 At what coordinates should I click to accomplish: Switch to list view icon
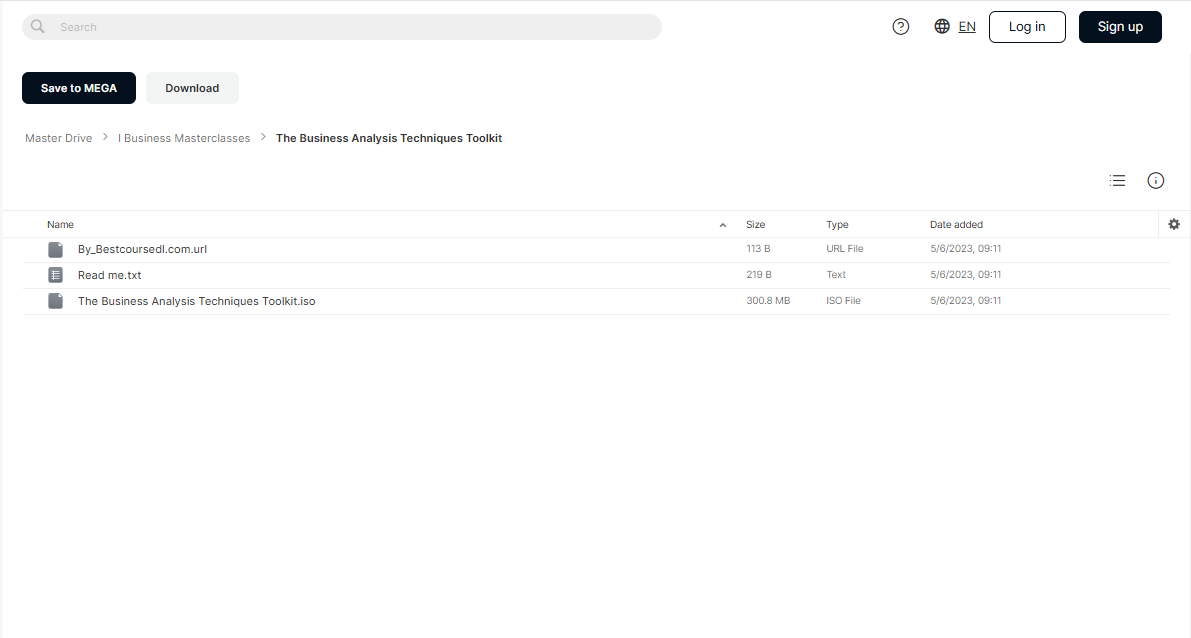1117,181
